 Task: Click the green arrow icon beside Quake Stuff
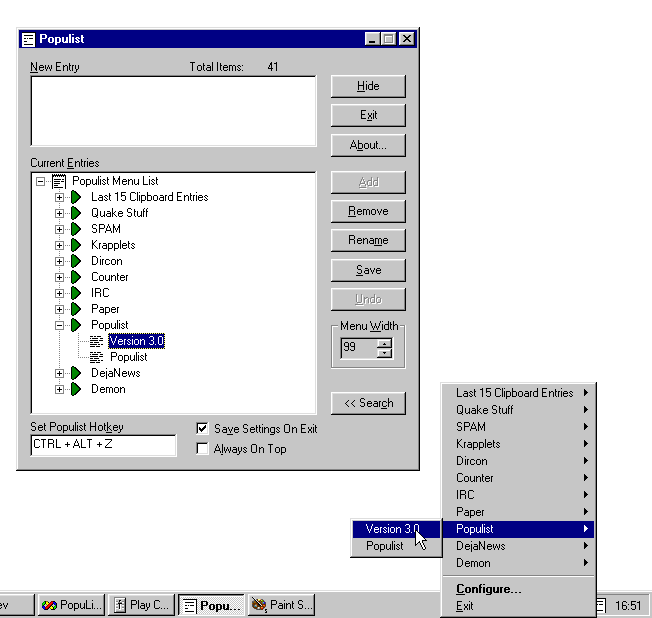pyautogui.click(x=76, y=213)
